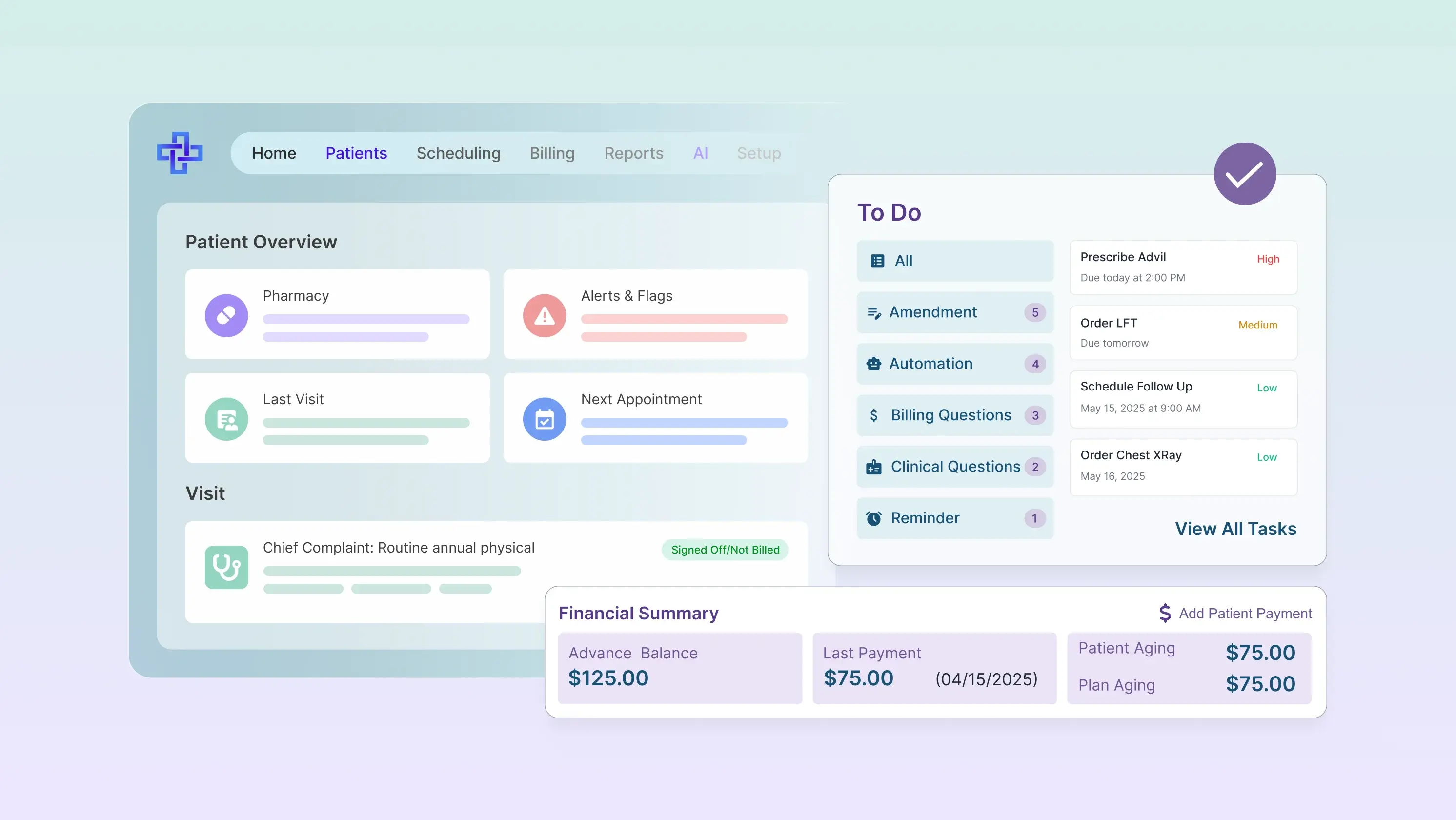Open the Patients tab

tap(356, 153)
